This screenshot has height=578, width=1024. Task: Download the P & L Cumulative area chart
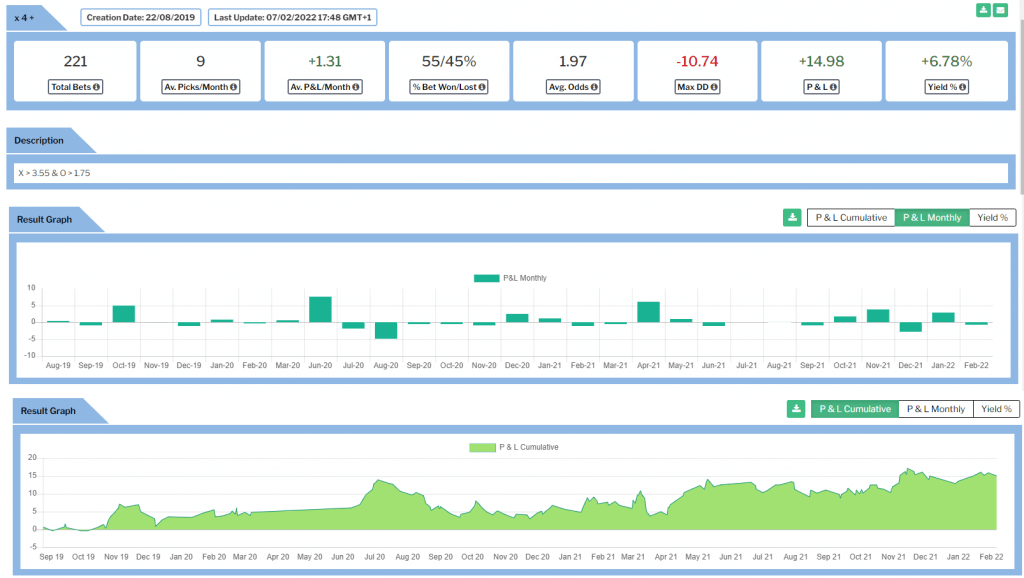(x=796, y=408)
